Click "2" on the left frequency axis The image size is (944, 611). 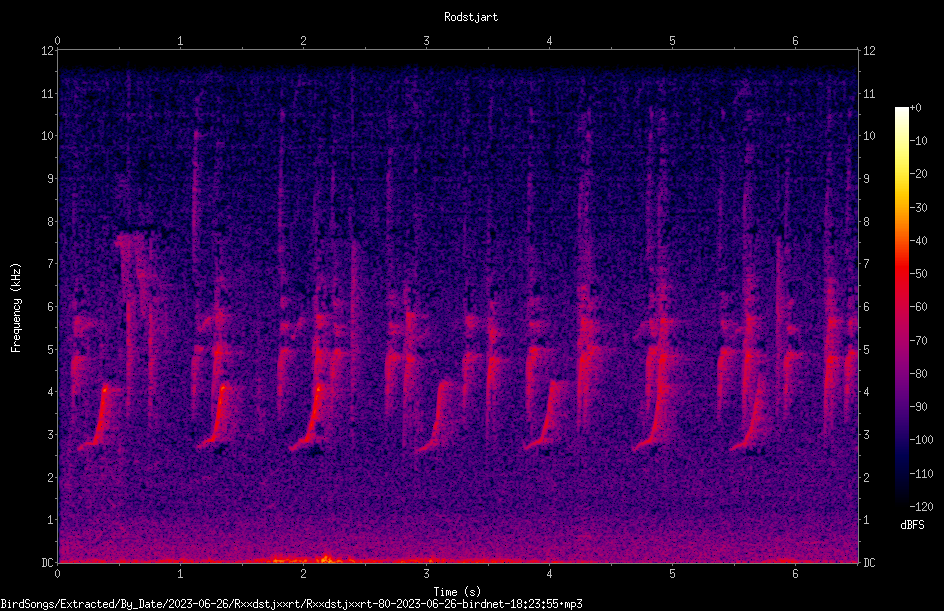[x=50, y=477]
